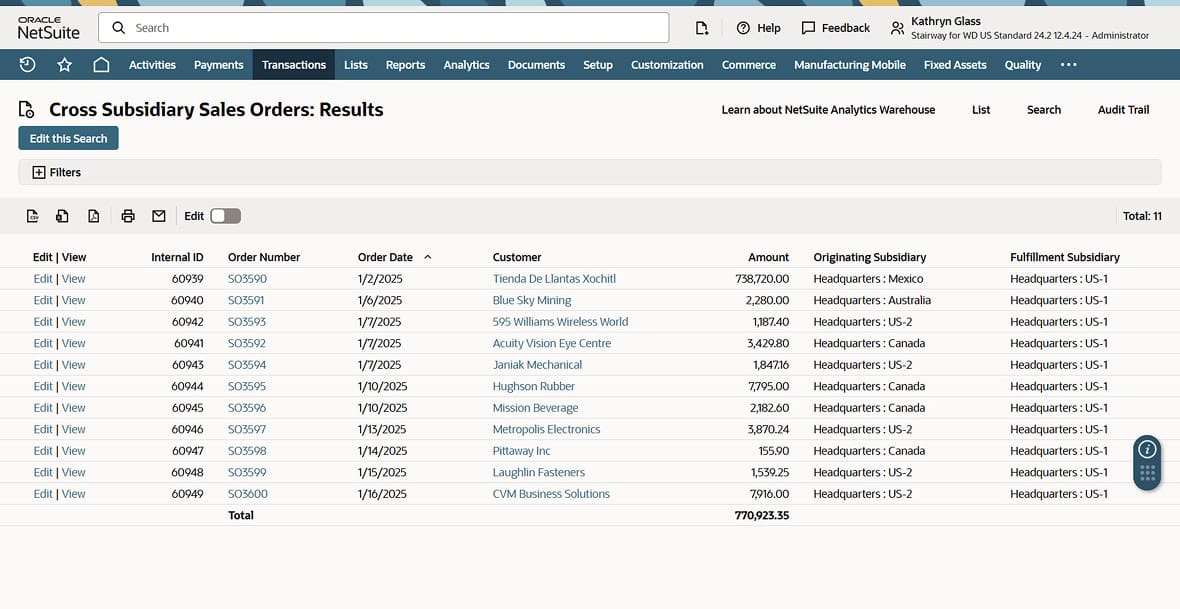Click the Edit this Search button
Viewport: 1180px width, 609px height.
point(68,138)
